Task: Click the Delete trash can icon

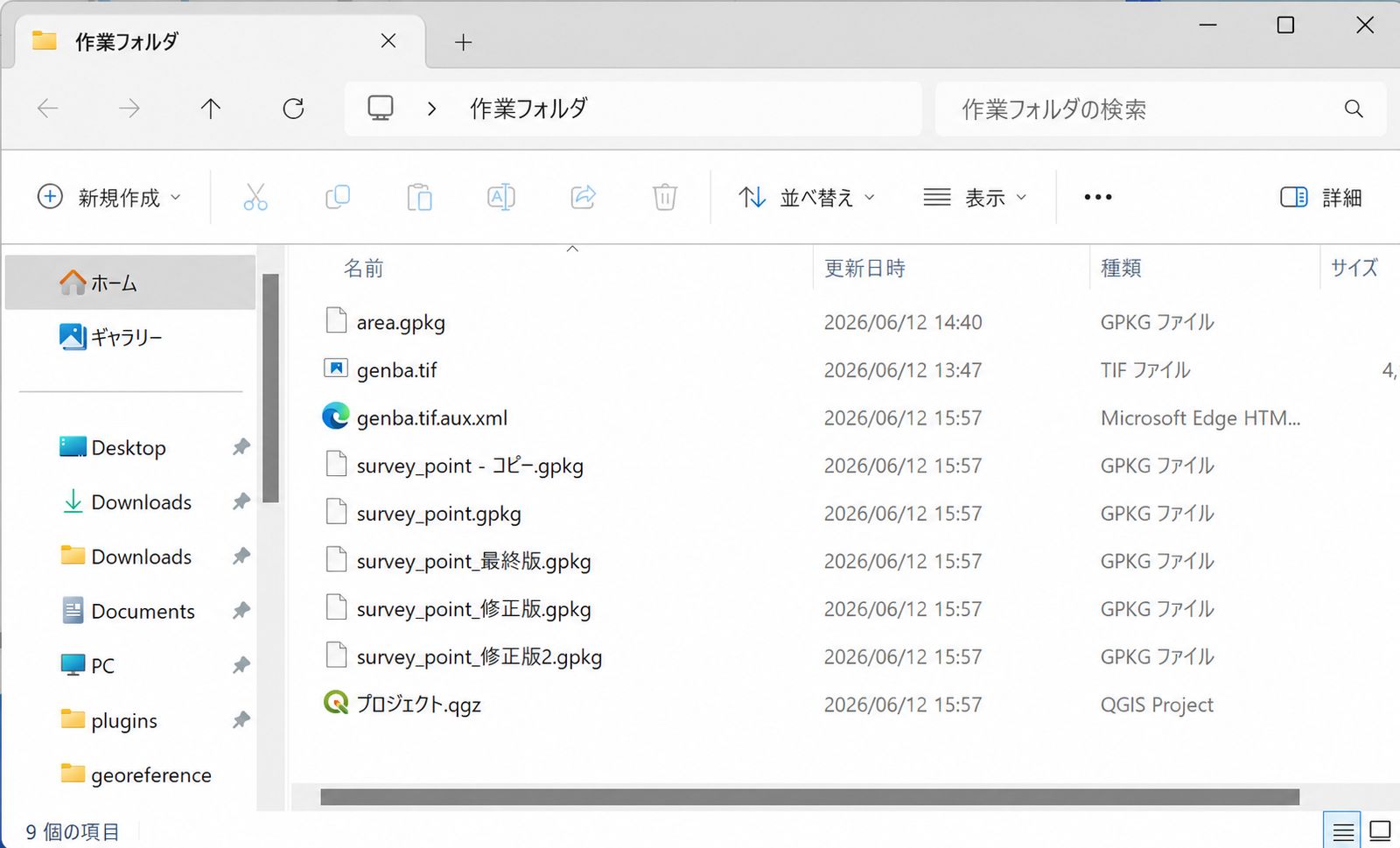Action: (x=665, y=197)
